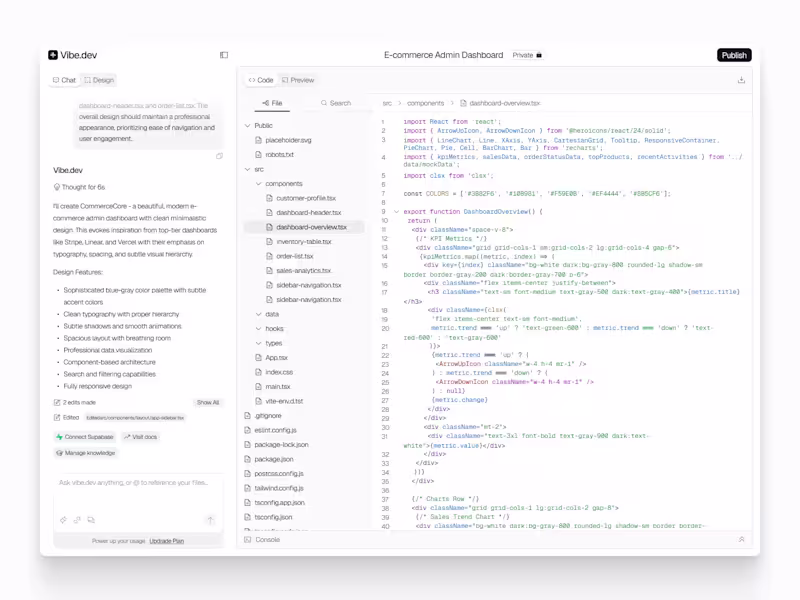This screenshot has height=600, width=800.
Task: Click the App.tsx file icon
Action: (x=258, y=358)
